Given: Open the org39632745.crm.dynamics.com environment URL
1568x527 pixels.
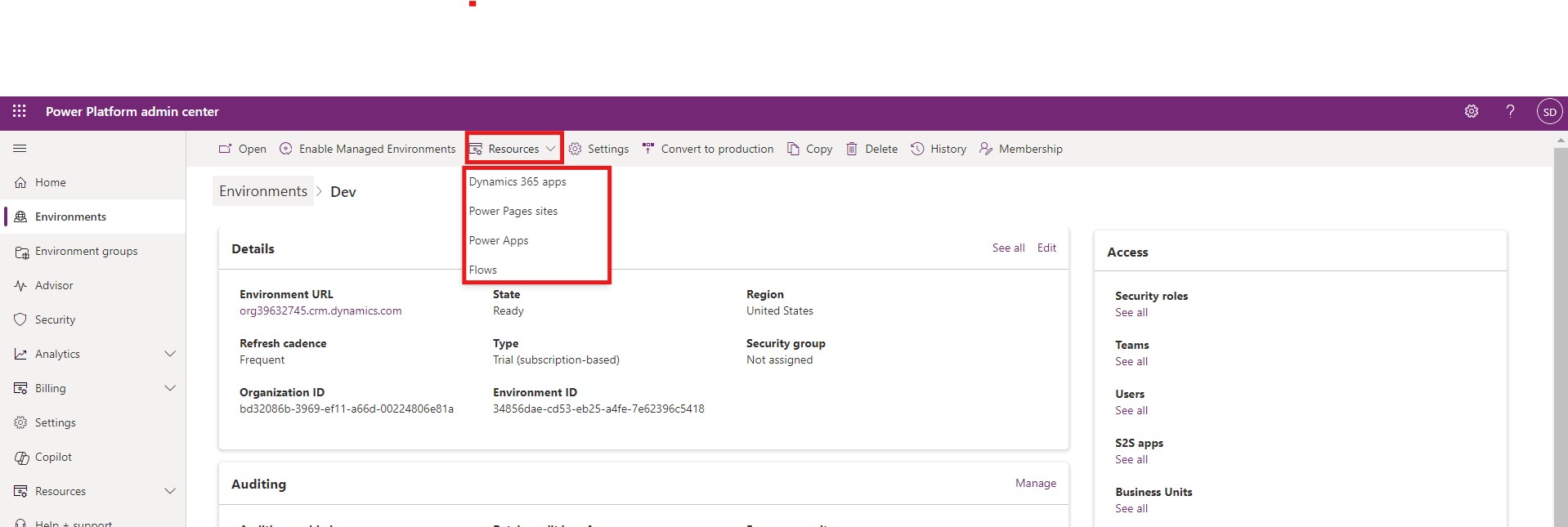Looking at the screenshot, I should pos(320,310).
